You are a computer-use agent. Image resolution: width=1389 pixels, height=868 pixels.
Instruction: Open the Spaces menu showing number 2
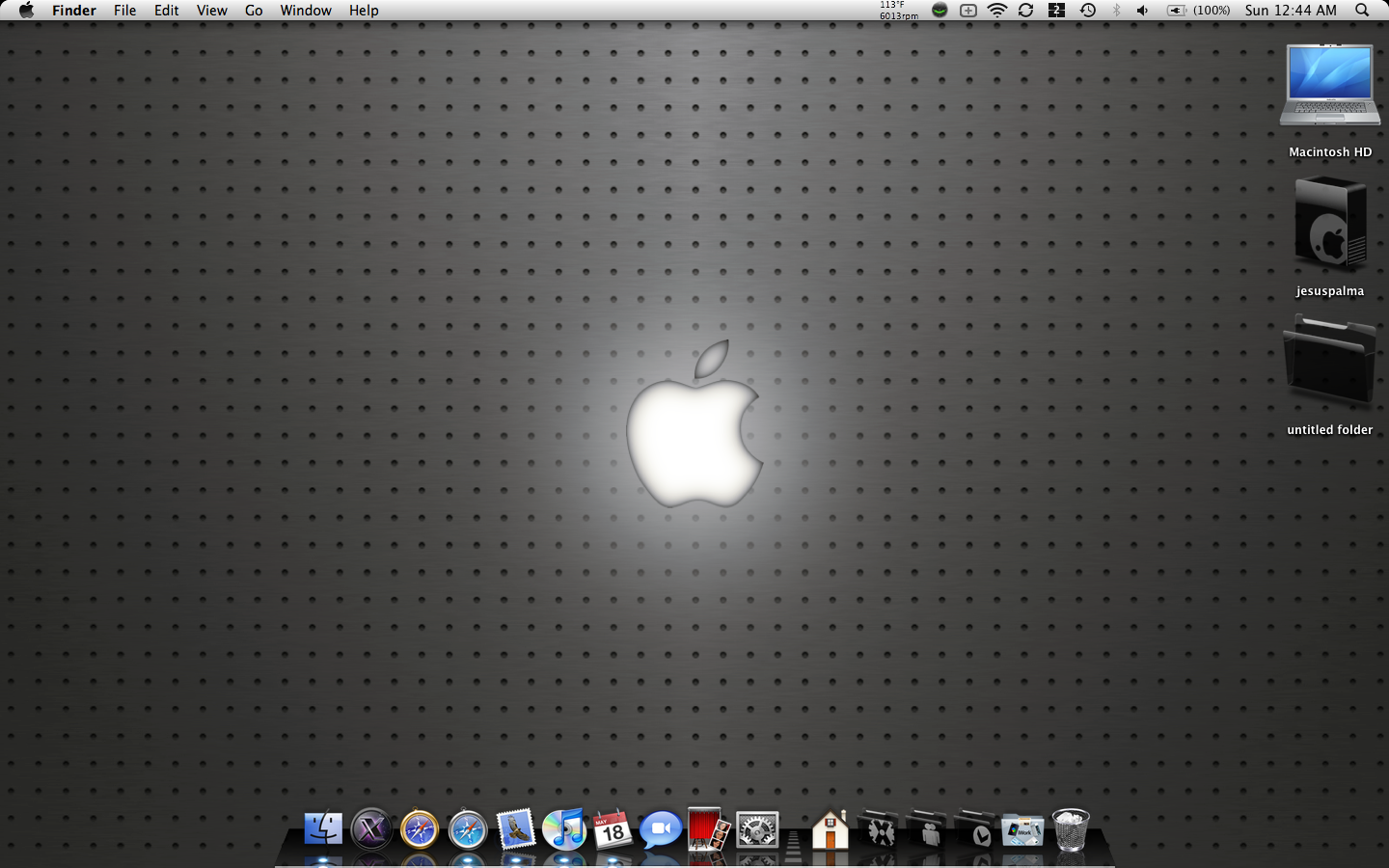tap(1057, 11)
